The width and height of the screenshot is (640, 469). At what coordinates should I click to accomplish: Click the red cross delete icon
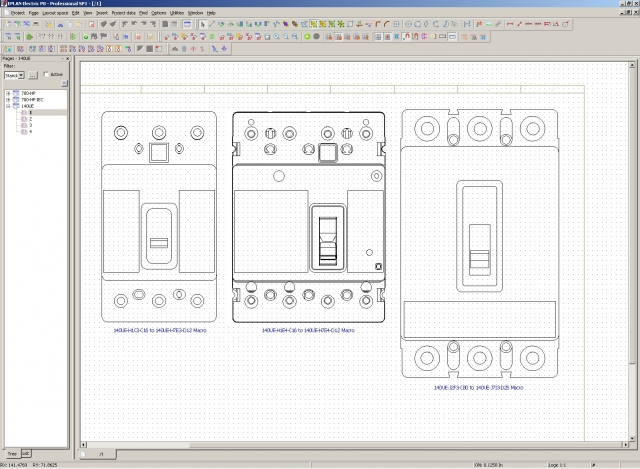click(x=138, y=37)
